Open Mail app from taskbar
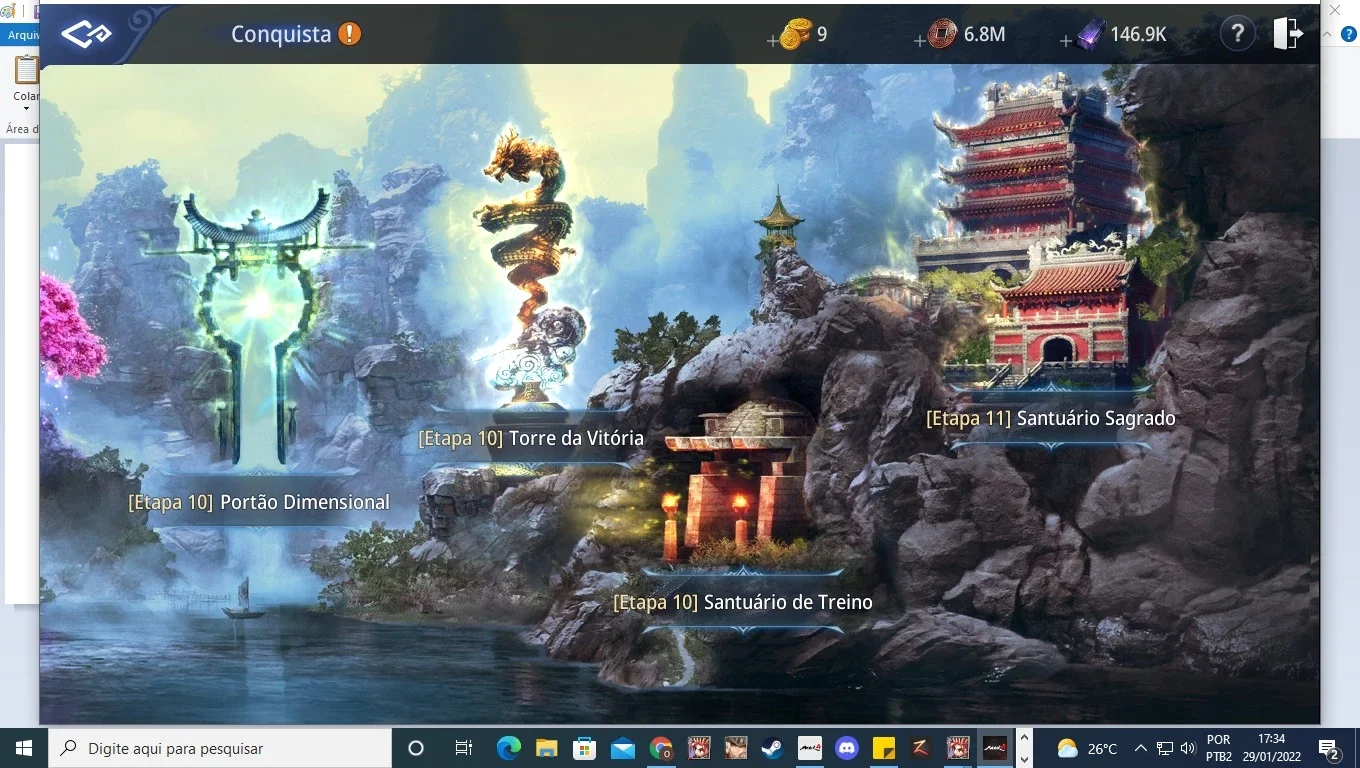The image size is (1360, 768). pos(622,748)
